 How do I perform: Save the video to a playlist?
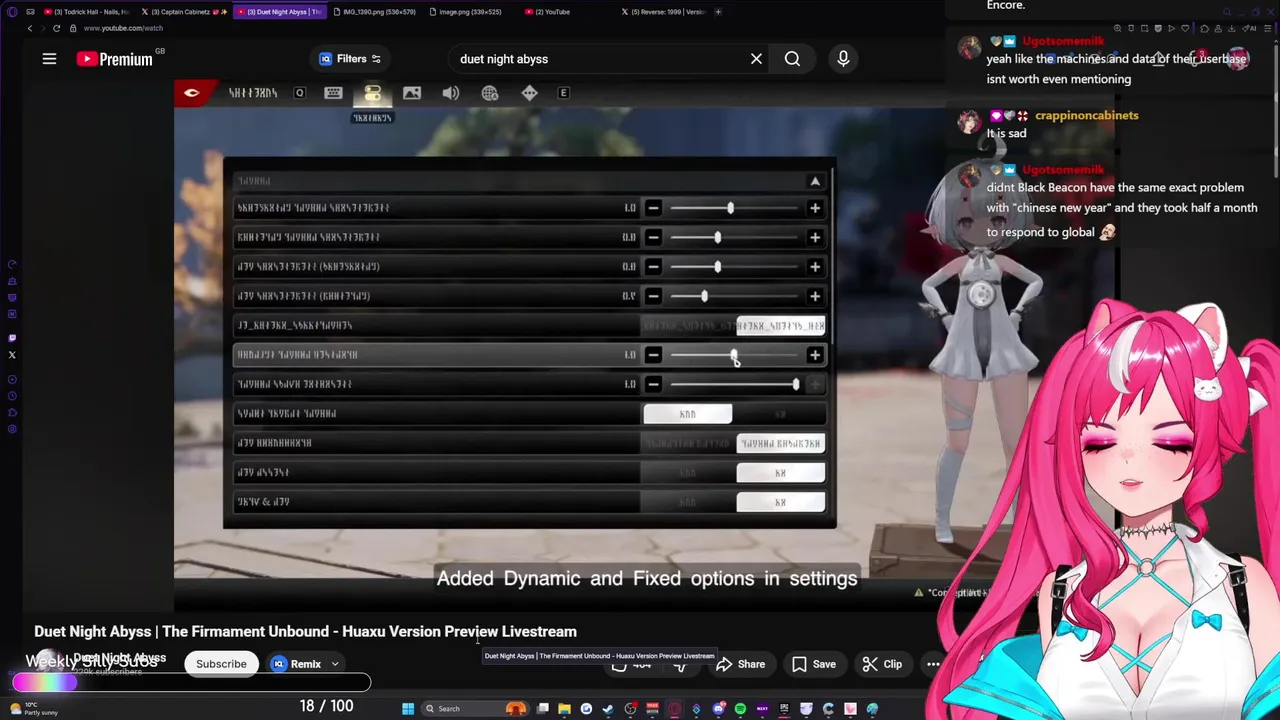814,664
